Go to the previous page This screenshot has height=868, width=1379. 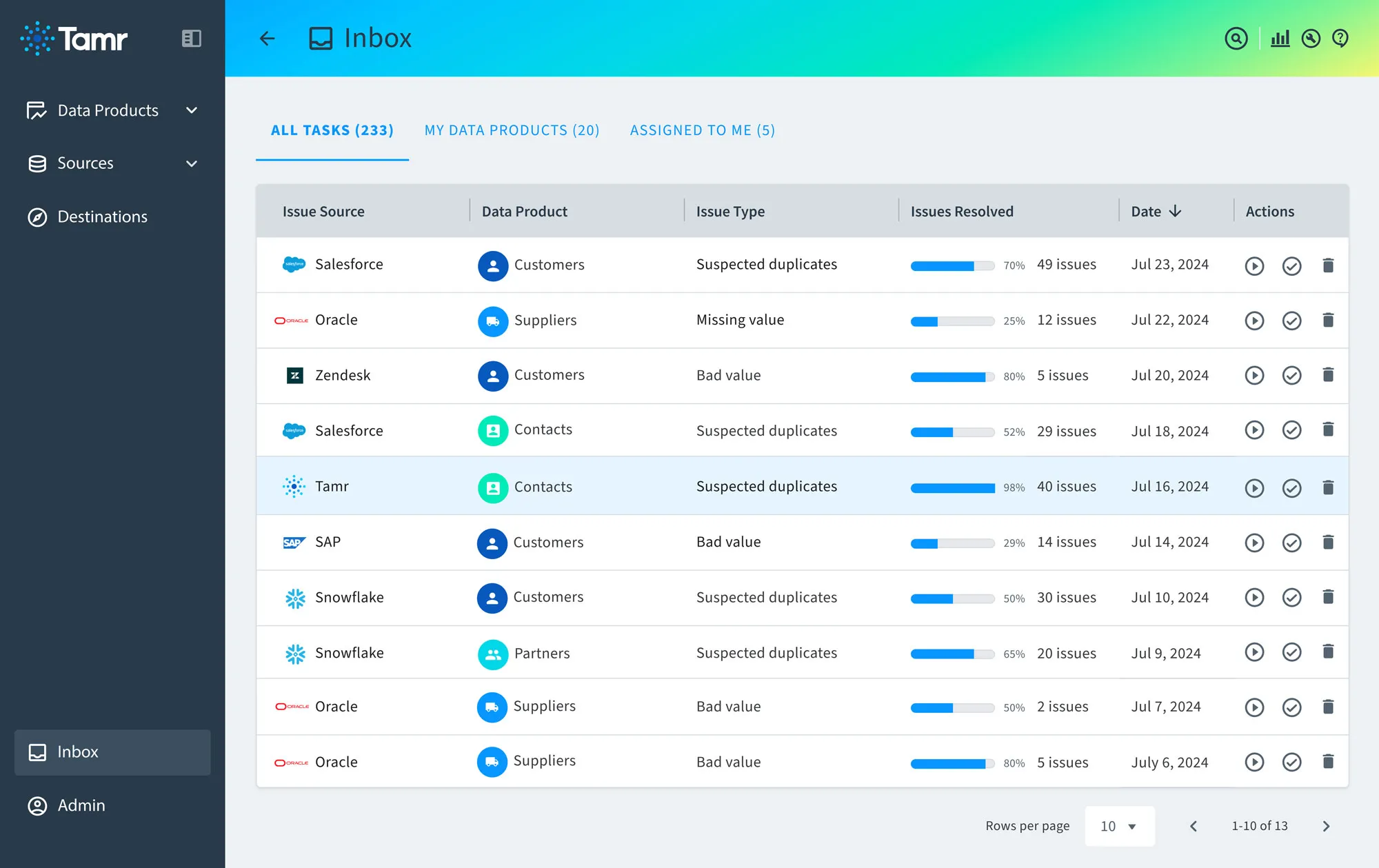coord(1194,826)
